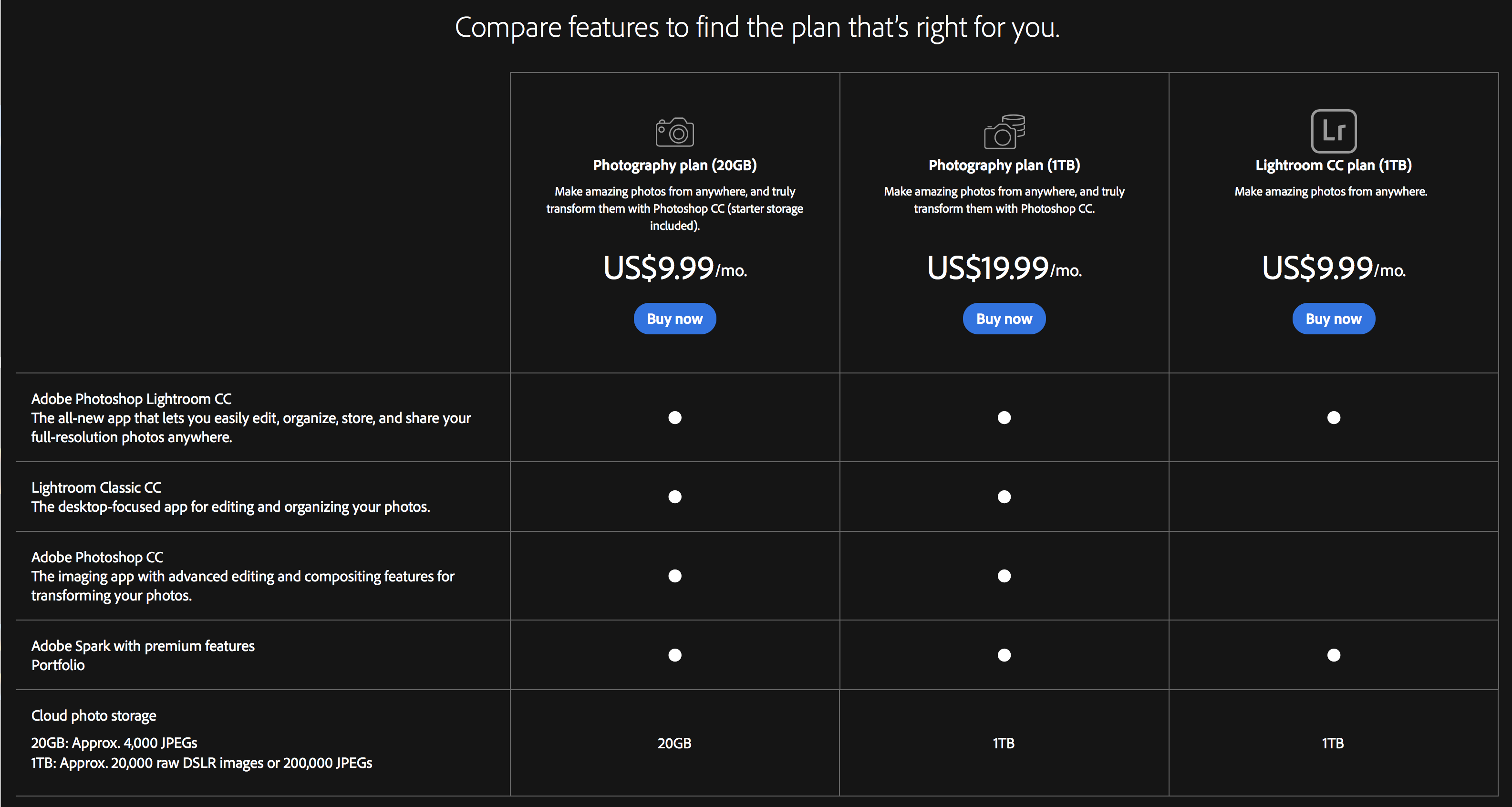Click the Lr Lightroom CC plan icon

pos(1334,131)
